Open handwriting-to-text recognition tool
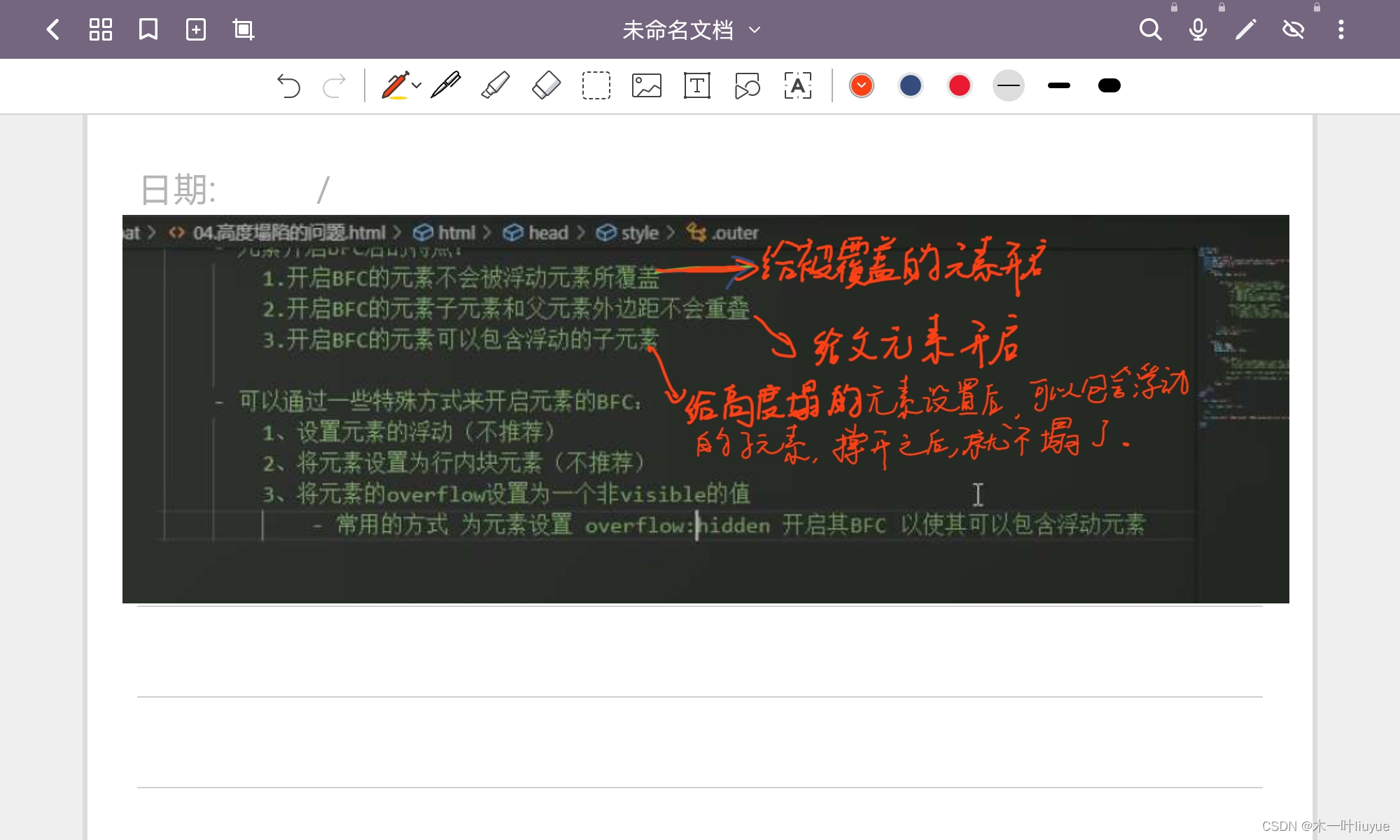Screen dimensions: 1400x840 pos(798,85)
